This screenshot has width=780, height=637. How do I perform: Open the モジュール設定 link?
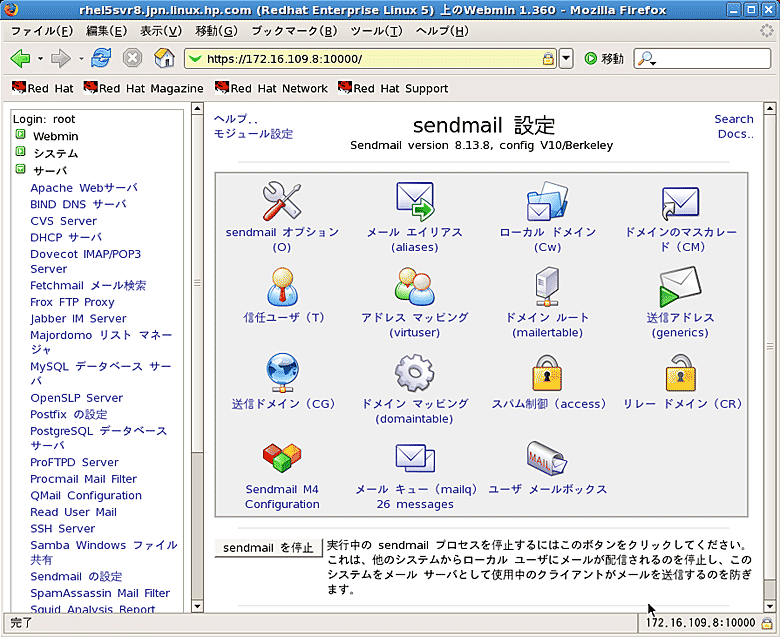253,134
